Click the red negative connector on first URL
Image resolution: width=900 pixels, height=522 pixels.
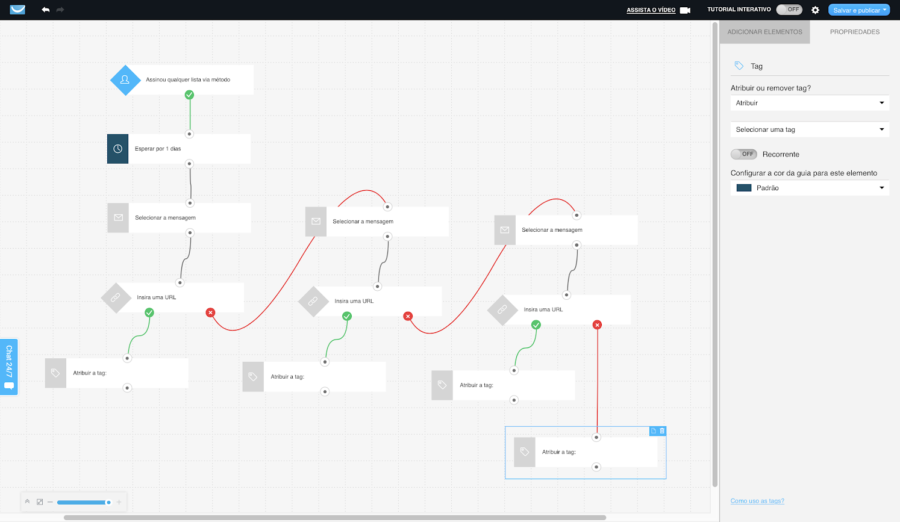(x=210, y=312)
